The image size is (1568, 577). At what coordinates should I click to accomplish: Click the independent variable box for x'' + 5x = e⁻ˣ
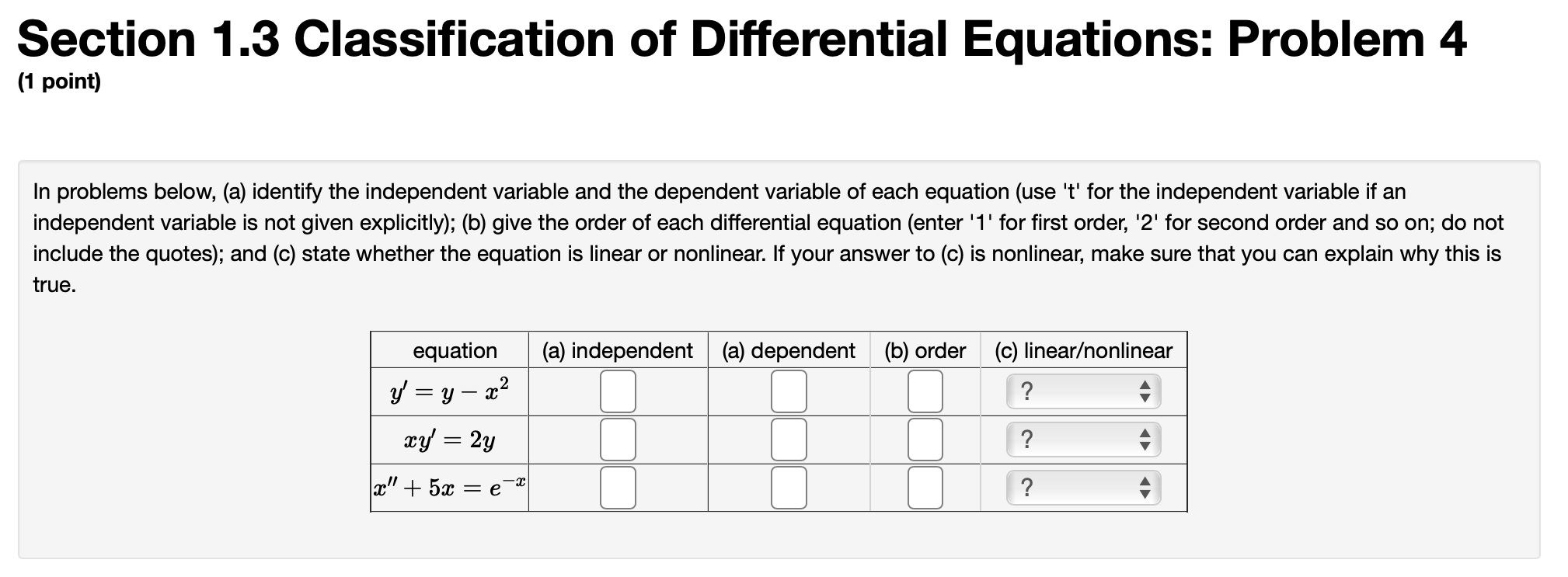(618, 488)
